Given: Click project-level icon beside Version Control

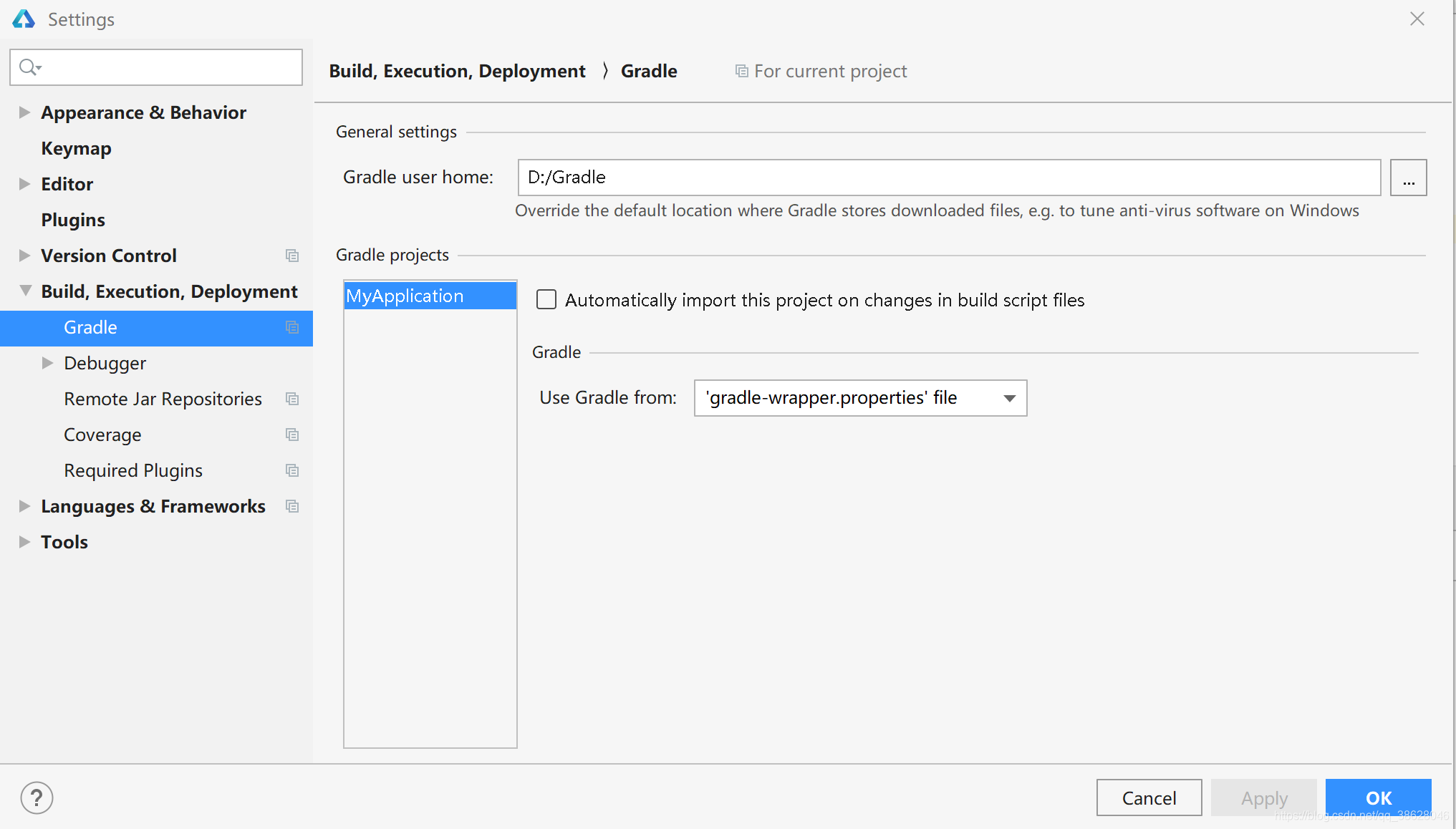Looking at the screenshot, I should 291,256.
